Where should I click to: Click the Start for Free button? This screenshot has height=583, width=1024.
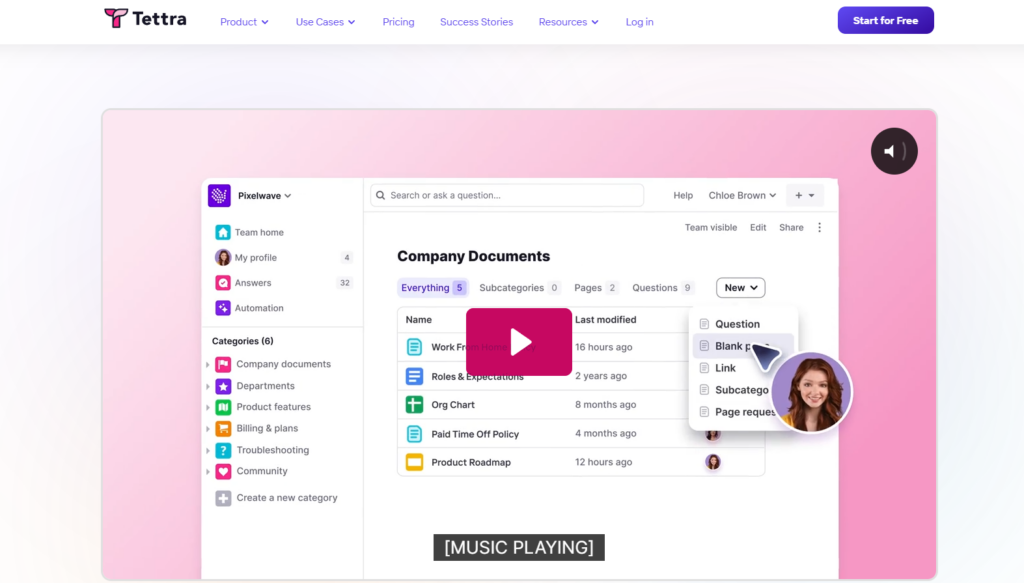coord(885,21)
